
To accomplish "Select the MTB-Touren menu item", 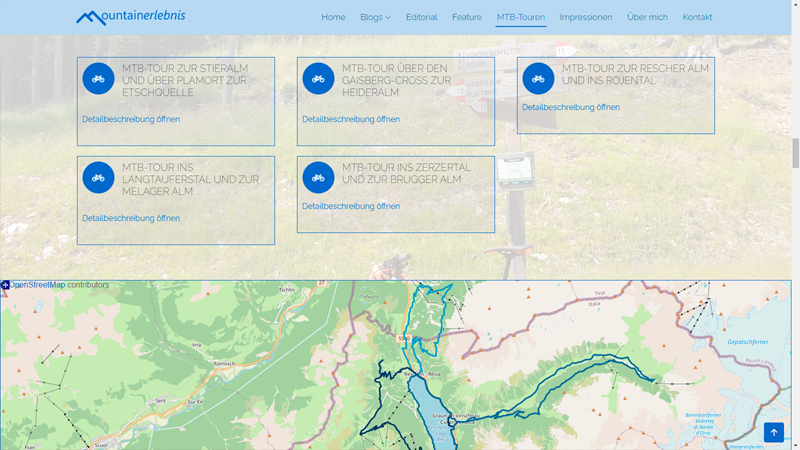I will 520,17.
